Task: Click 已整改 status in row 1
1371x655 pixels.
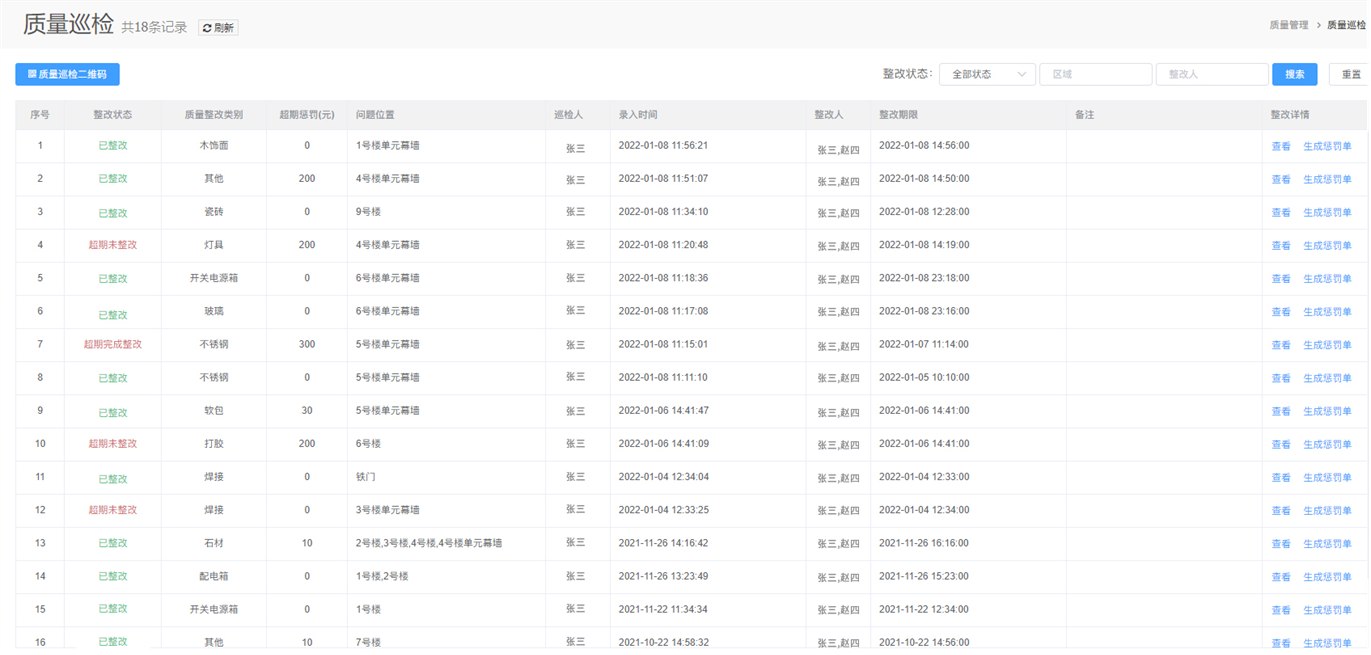Action: (x=113, y=146)
